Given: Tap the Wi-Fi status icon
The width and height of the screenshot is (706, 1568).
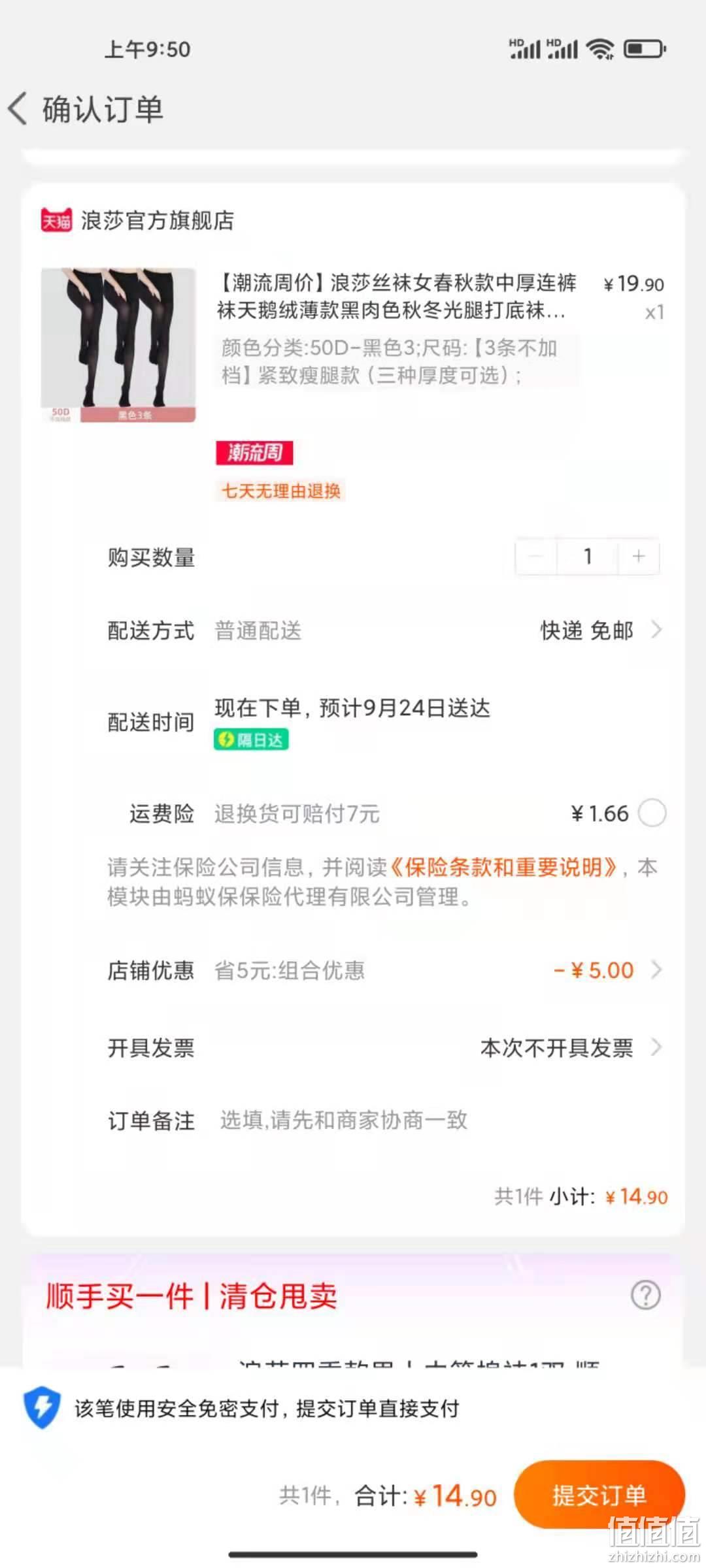Looking at the screenshot, I should (599, 49).
